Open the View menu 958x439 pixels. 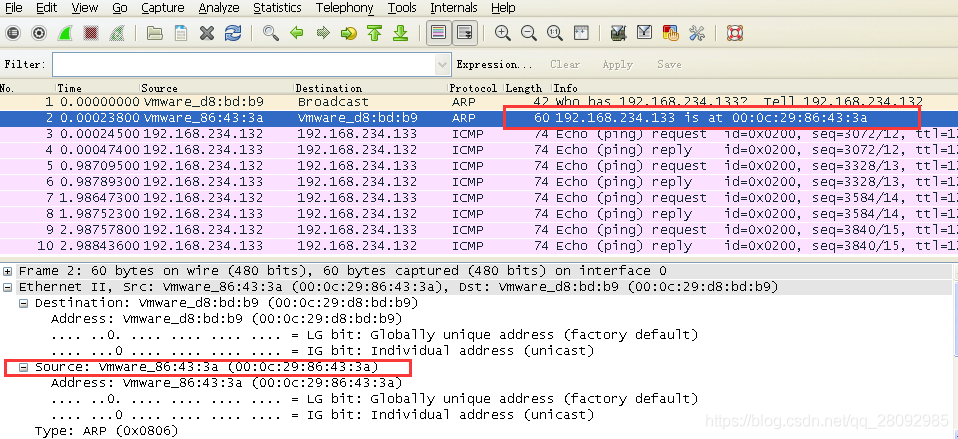(x=84, y=8)
